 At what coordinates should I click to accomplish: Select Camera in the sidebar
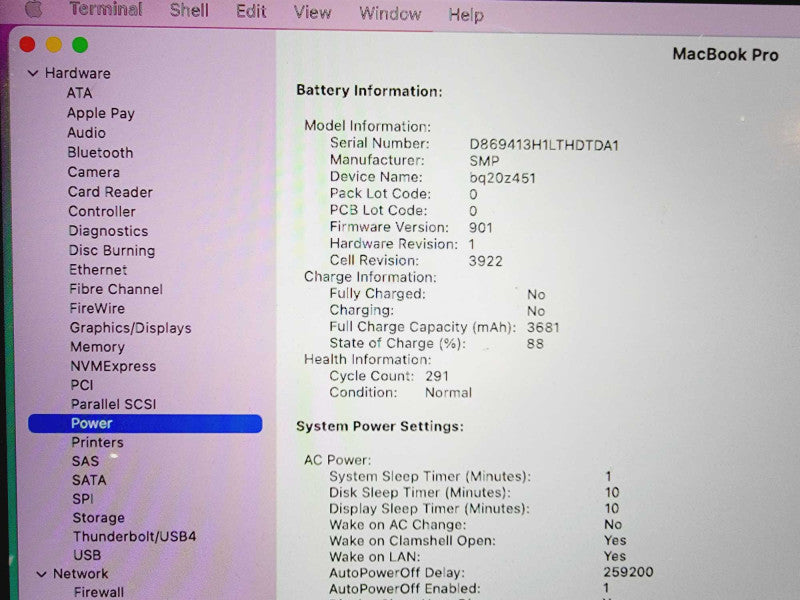point(93,172)
